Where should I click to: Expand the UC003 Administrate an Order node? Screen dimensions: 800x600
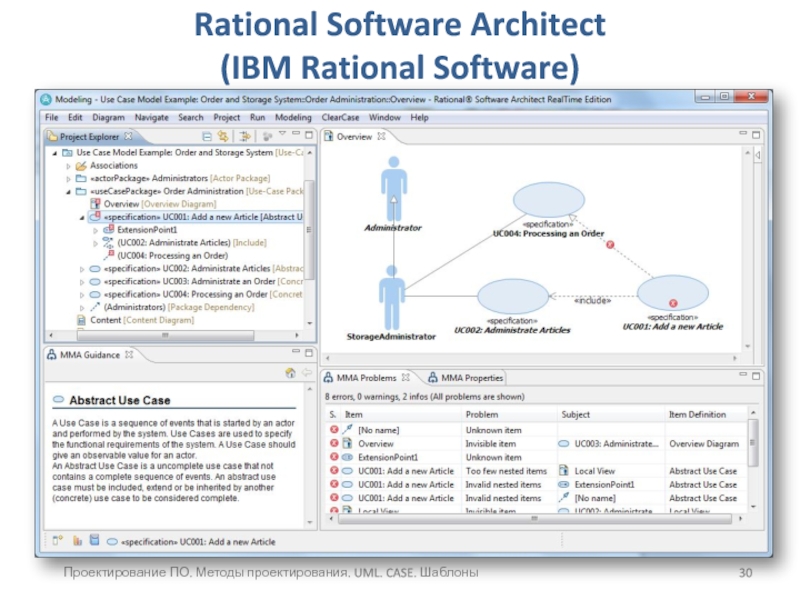[82, 282]
